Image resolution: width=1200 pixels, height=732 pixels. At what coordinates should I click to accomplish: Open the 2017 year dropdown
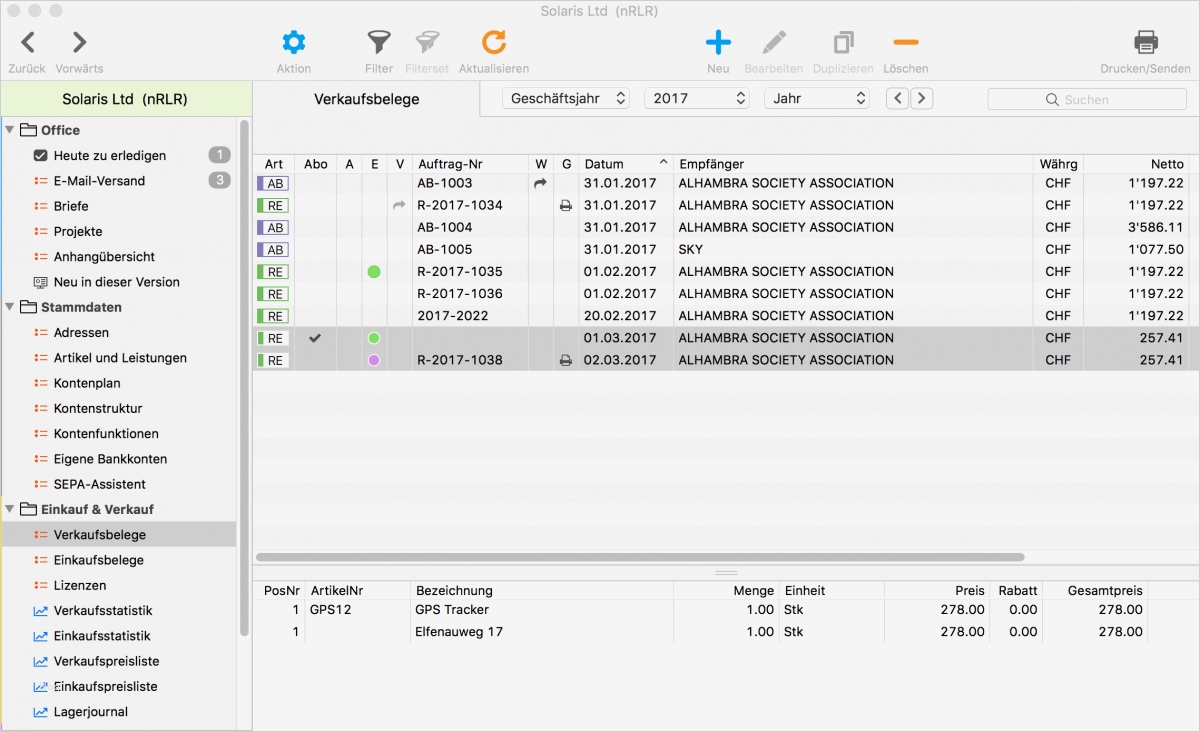pos(697,98)
